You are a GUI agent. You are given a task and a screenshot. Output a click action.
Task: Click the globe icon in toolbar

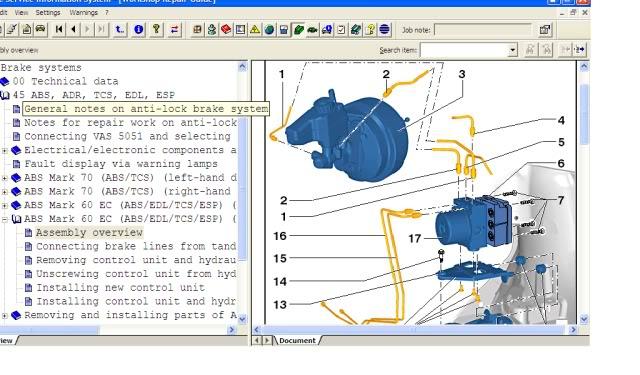pos(269,30)
